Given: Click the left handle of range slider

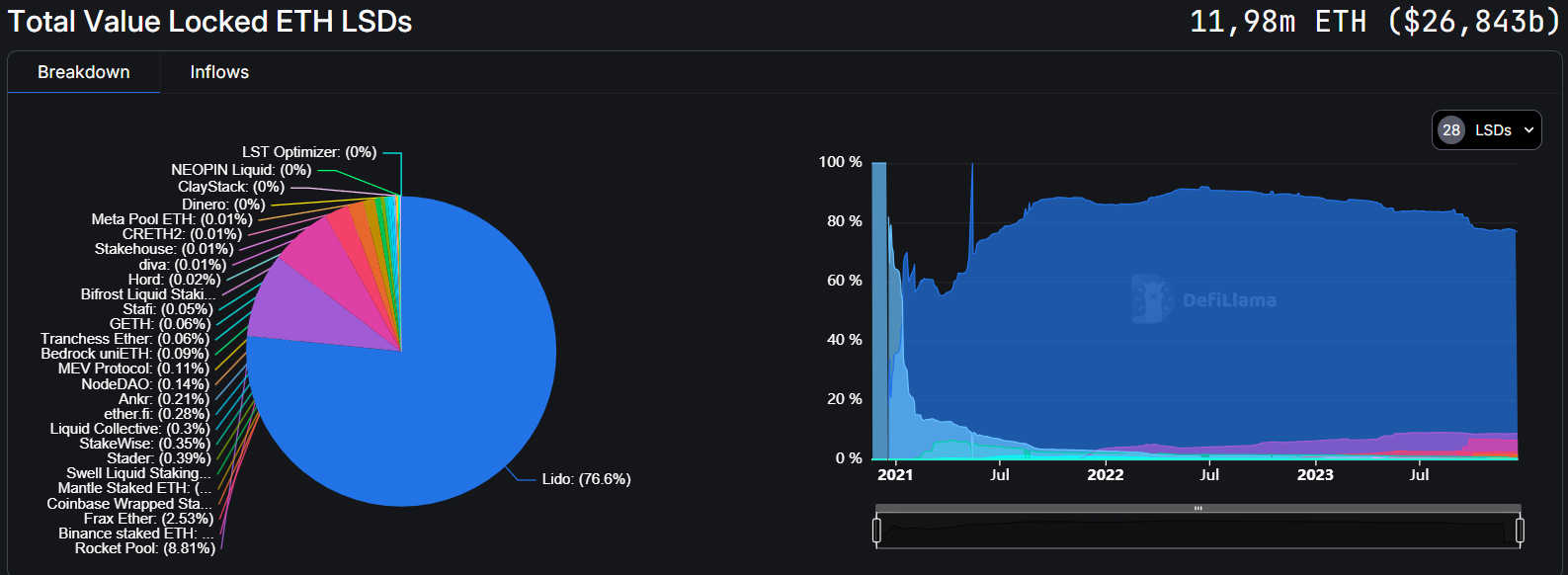Looking at the screenshot, I should point(876,531).
